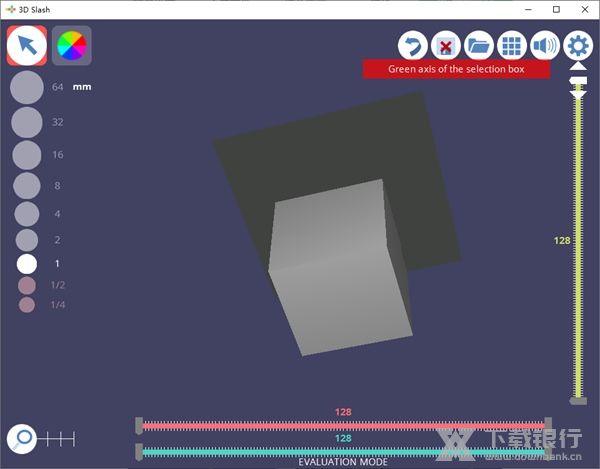Click the red slider right handle
Image resolution: width=600 pixels, height=469 pixels.
(x=548, y=426)
